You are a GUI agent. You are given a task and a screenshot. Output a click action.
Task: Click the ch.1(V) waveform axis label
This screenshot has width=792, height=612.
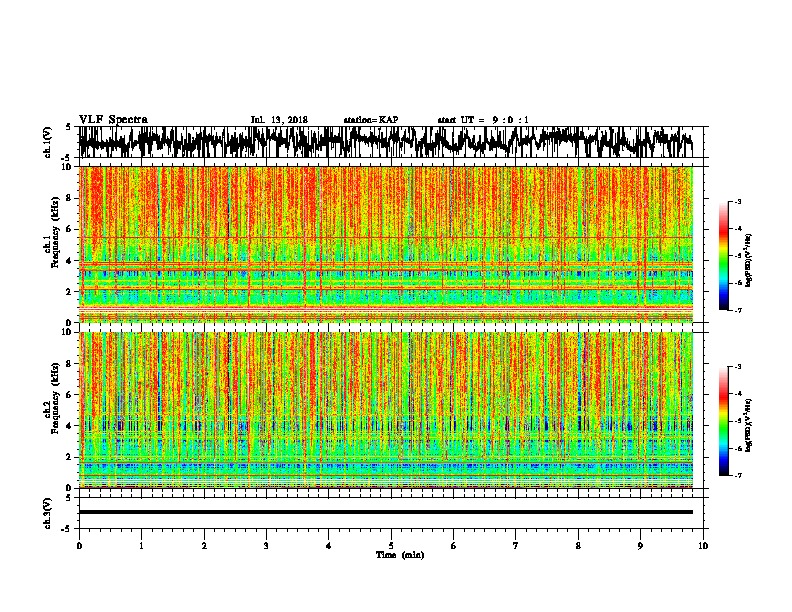click(48, 142)
